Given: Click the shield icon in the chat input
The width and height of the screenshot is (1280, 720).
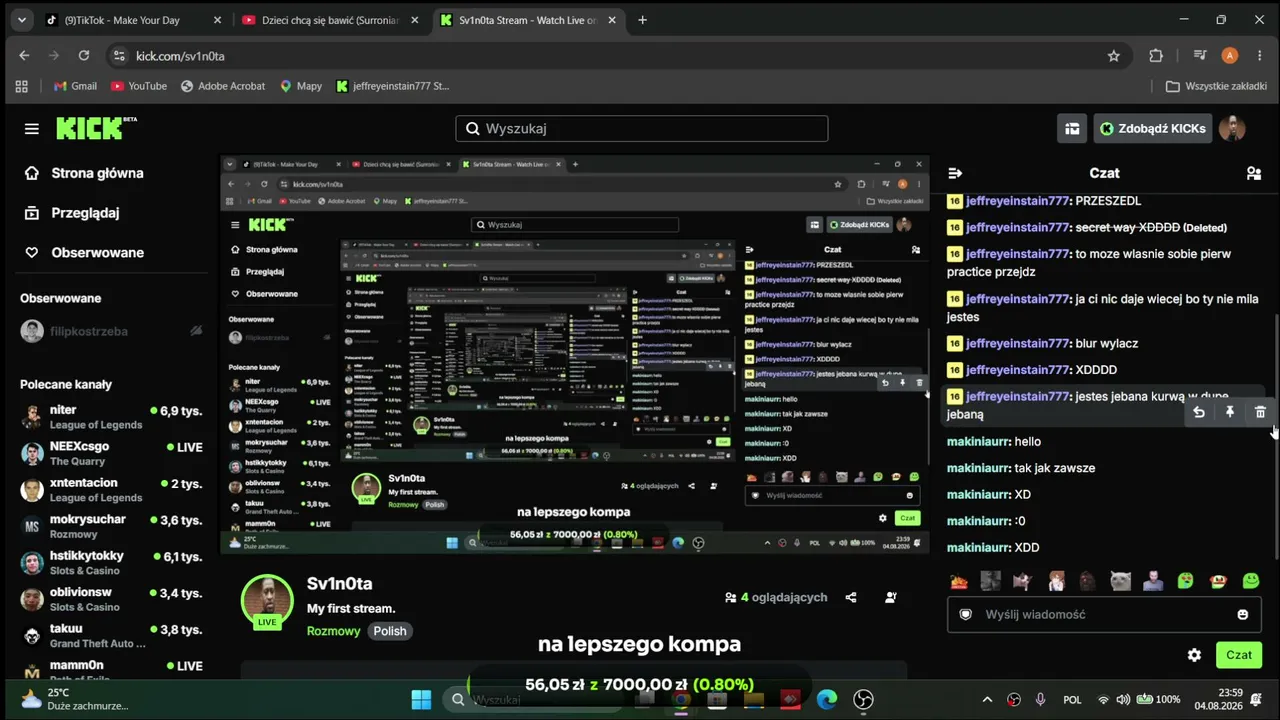Looking at the screenshot, I should 966,614.
